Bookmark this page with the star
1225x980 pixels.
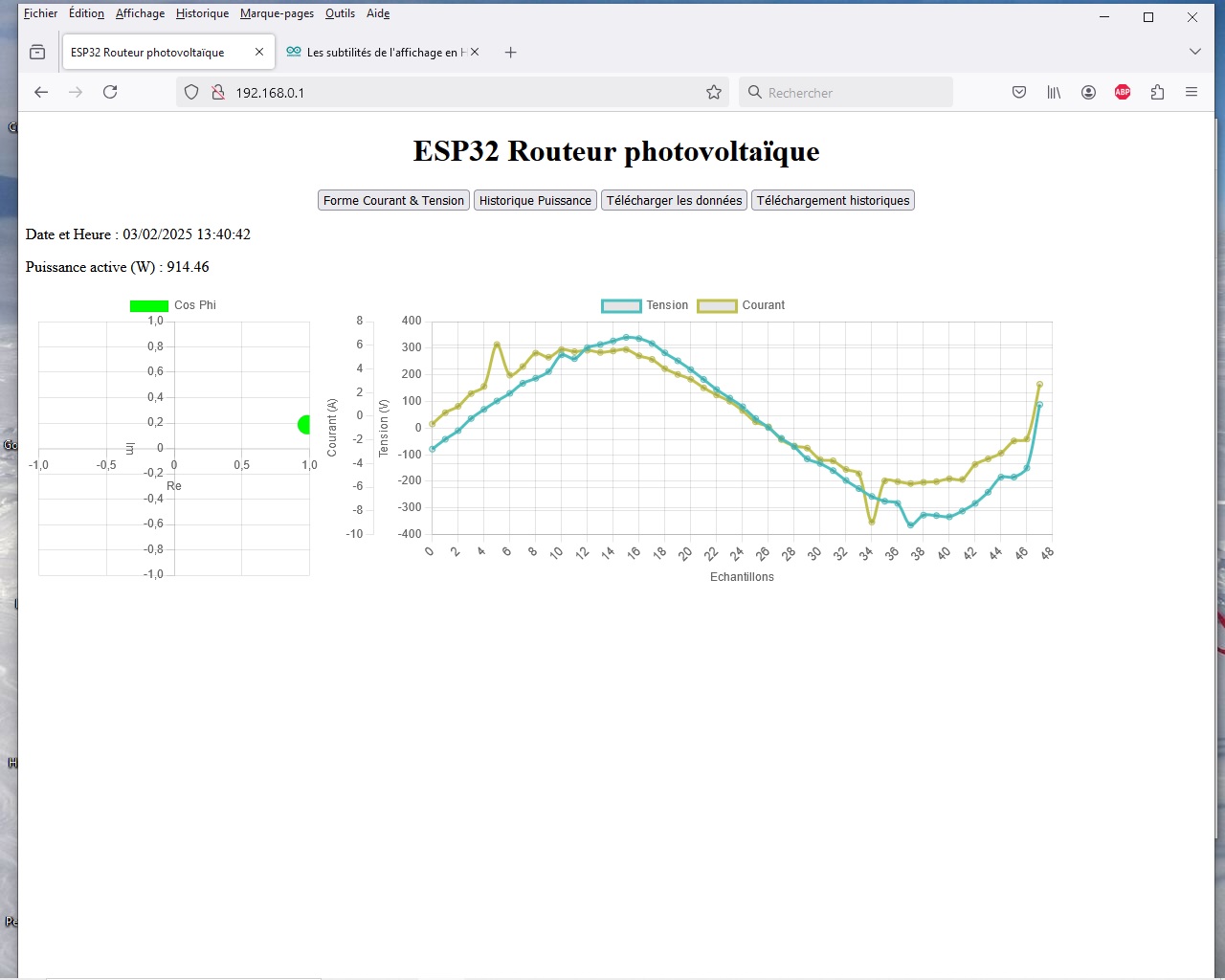(714, 92)
